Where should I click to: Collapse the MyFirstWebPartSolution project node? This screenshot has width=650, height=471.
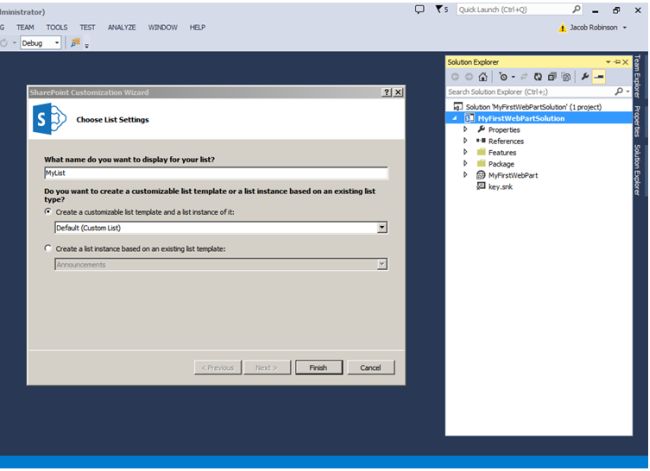pyautogui.click(x=455, y=119)
